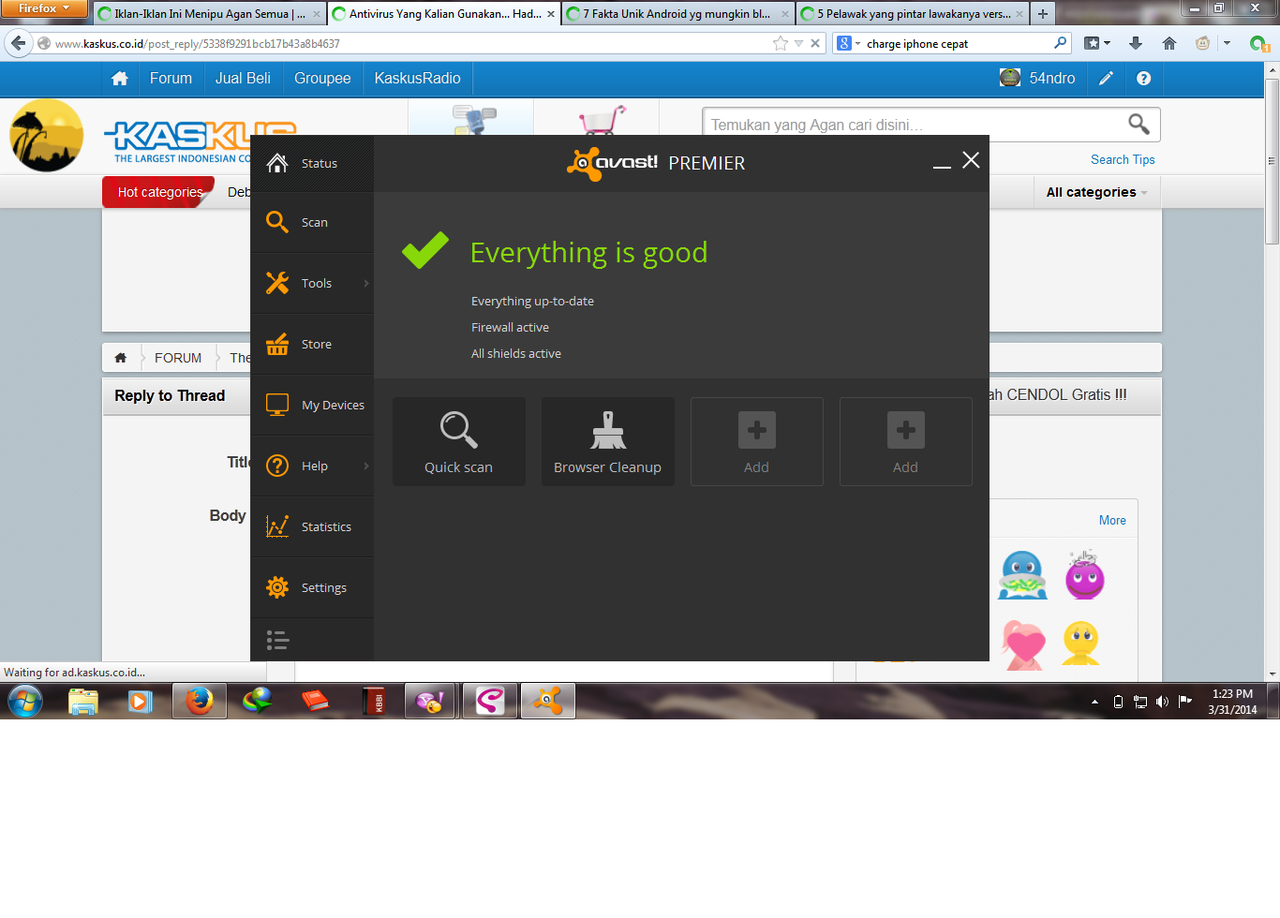Click the taskbar clock showing 1:23 PM
The height and width of the screenshot is (918, 1280).
coord(1231,701)
